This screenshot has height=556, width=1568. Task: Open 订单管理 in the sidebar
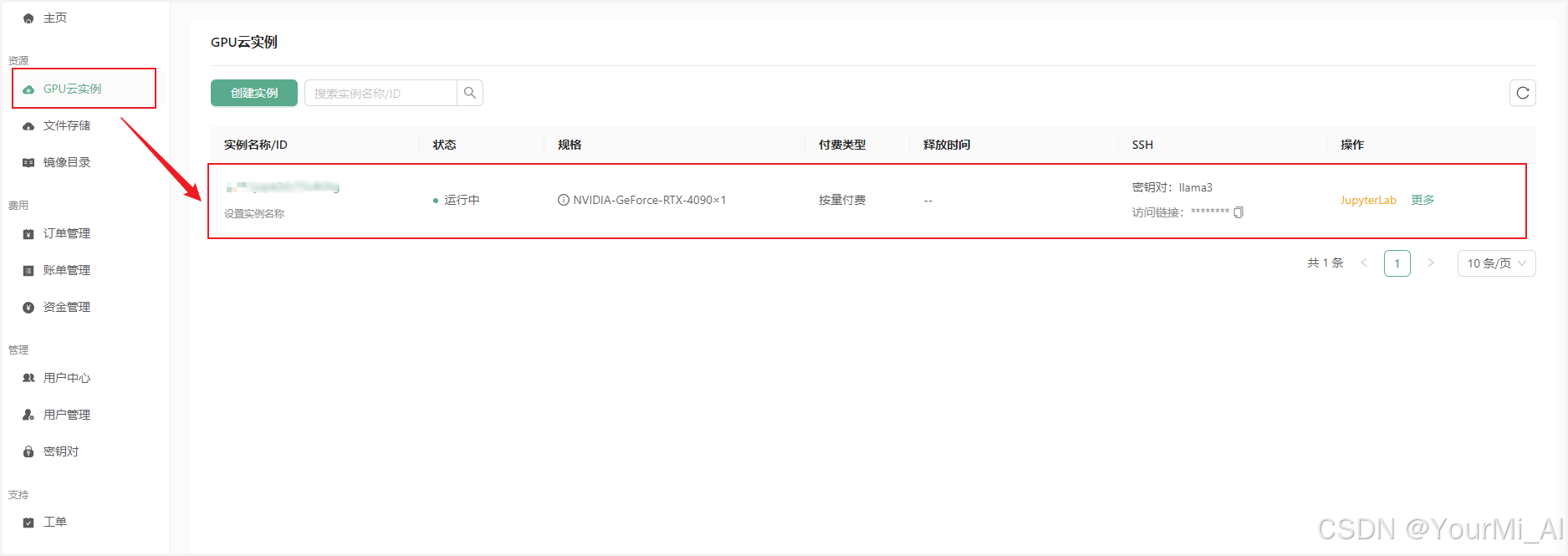click(x=67, y=233)
